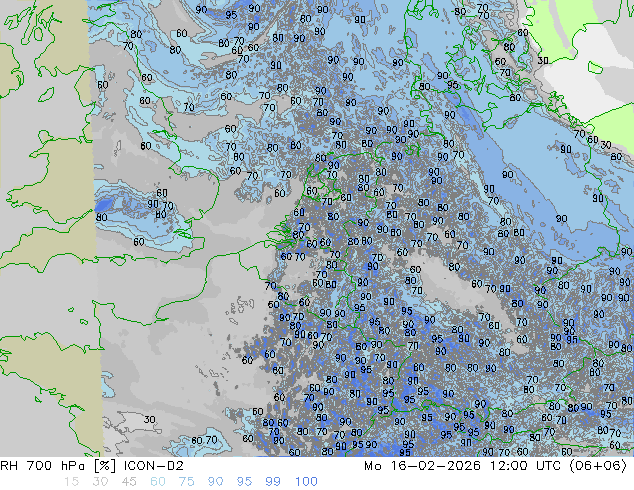Click the legend value 15
This screenshot has width=634, height=490.
click(x=69, y=482)
